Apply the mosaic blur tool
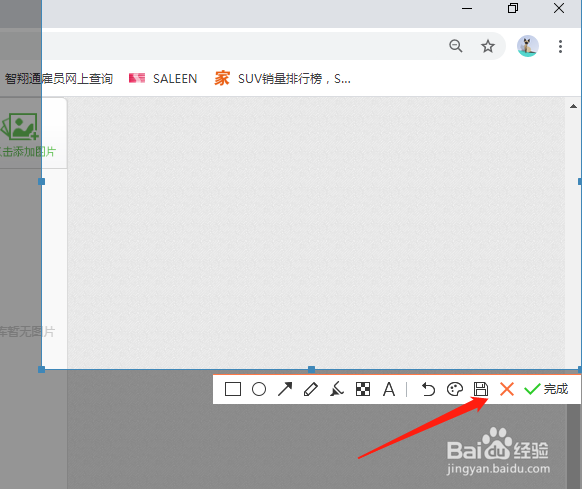The height and width of the screenshot is (489, 582). (x=363, y=389)
